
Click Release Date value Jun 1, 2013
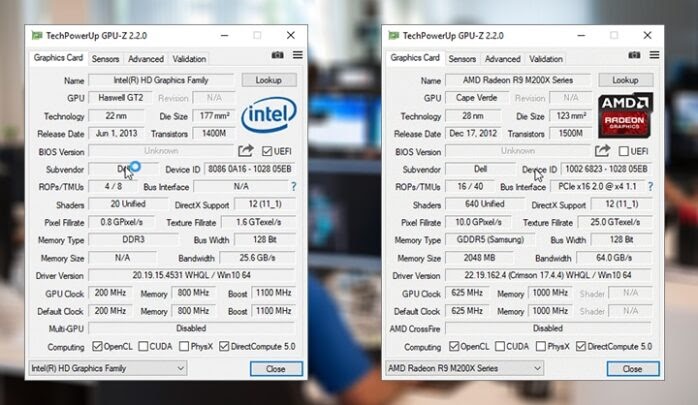116,134
